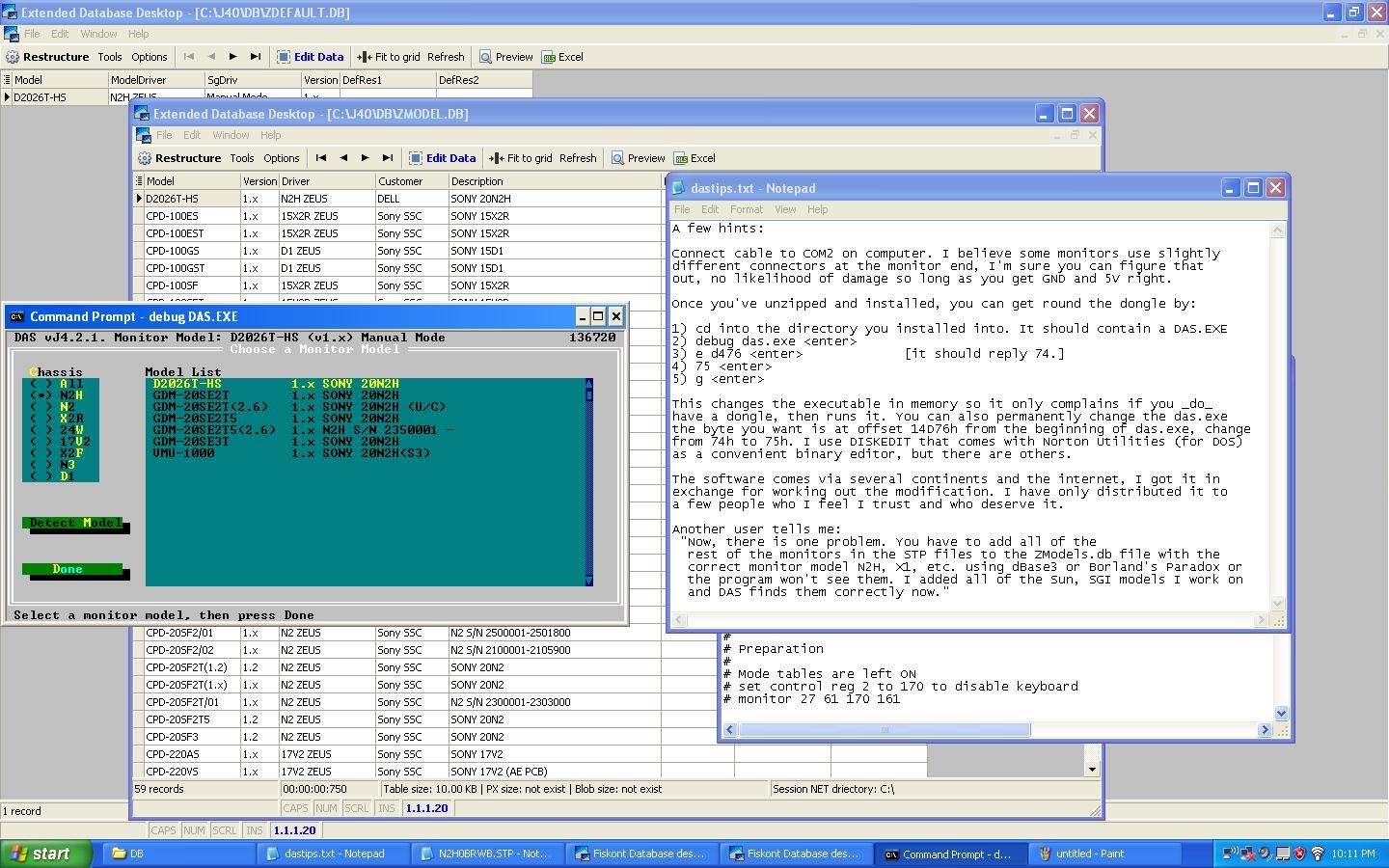This screenshot has width=1389, height=868.
Task: Click Restructure gear icon in ZMODEL window
Action: point(146,158)
